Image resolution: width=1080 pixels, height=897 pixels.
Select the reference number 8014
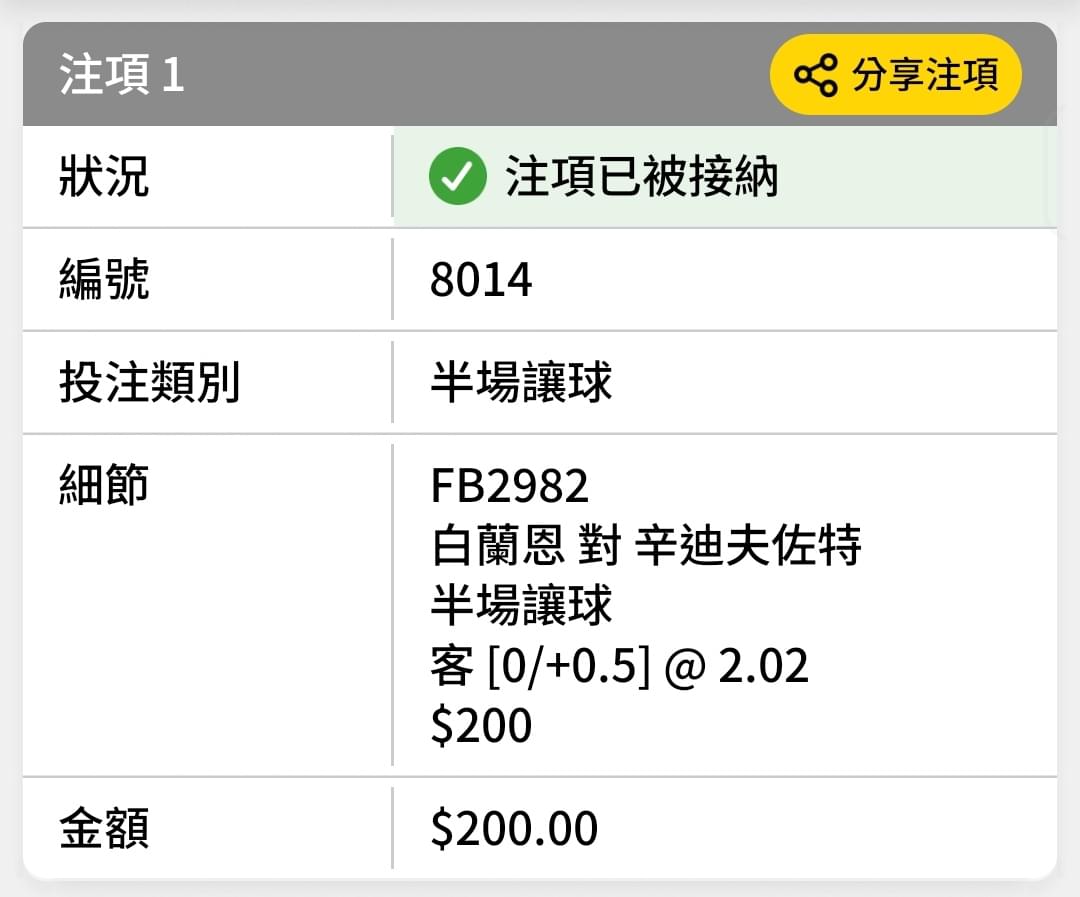(x=481, y=280)
